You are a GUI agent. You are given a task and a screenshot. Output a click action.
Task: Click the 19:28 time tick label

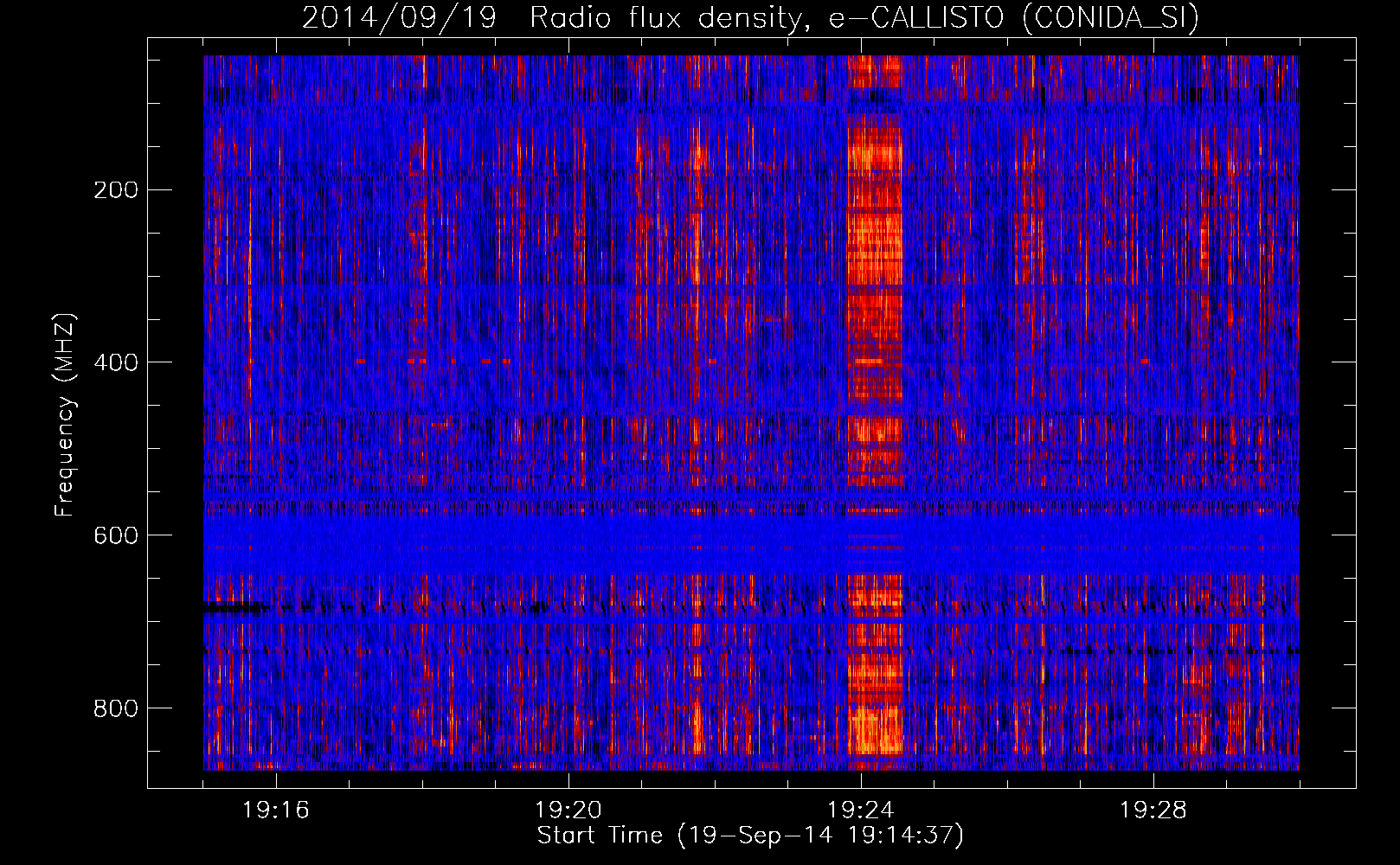[x=1153, y=811]
